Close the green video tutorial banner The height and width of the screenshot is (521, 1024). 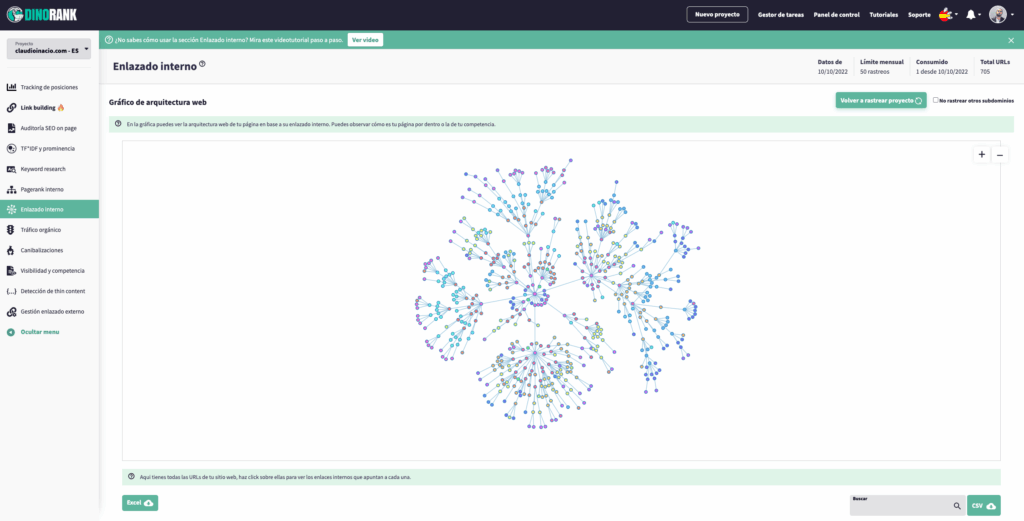pyautogui.click(x=1011, y=40)
